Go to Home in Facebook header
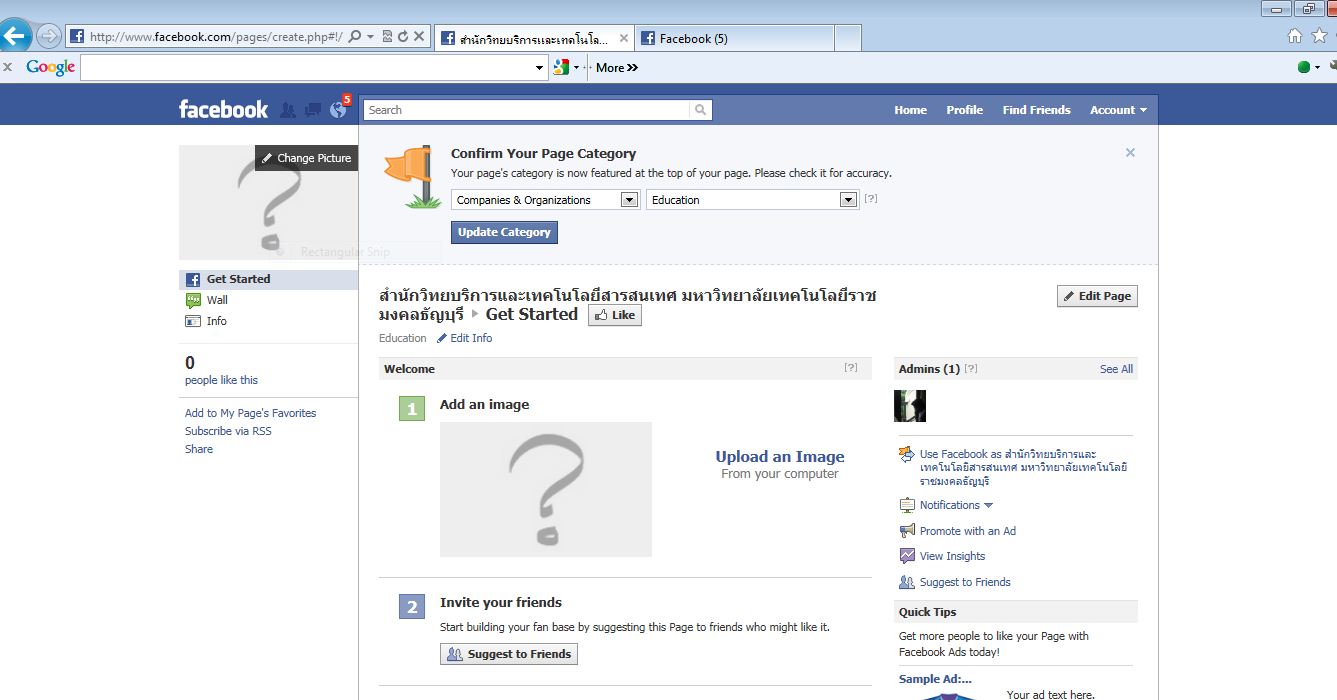Viewport: 1337px width, 700px height. point(910,110)
